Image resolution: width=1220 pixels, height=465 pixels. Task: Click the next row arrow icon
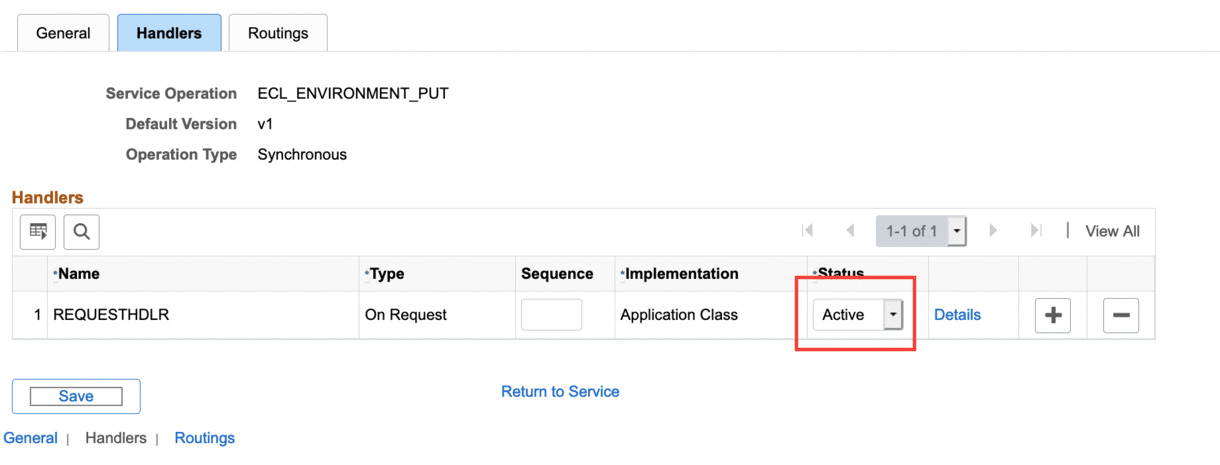(993, 231)
